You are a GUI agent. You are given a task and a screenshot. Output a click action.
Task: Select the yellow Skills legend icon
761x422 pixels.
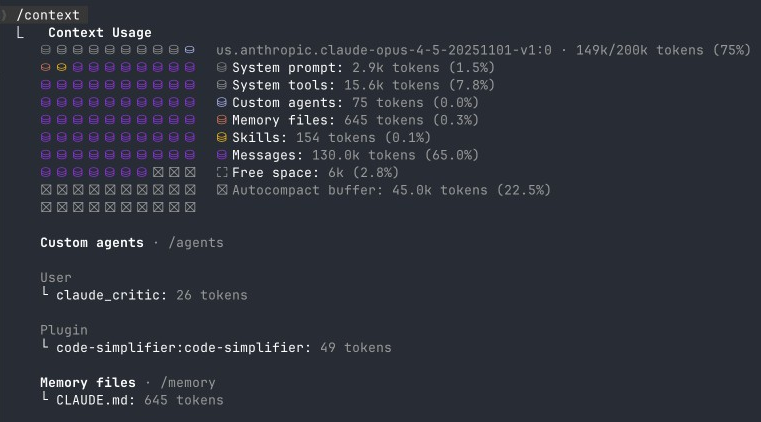(222, 138)
